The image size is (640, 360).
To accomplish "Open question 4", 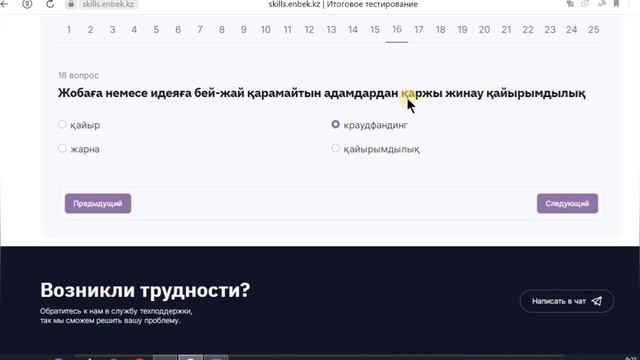I will (x=134, y=29).
